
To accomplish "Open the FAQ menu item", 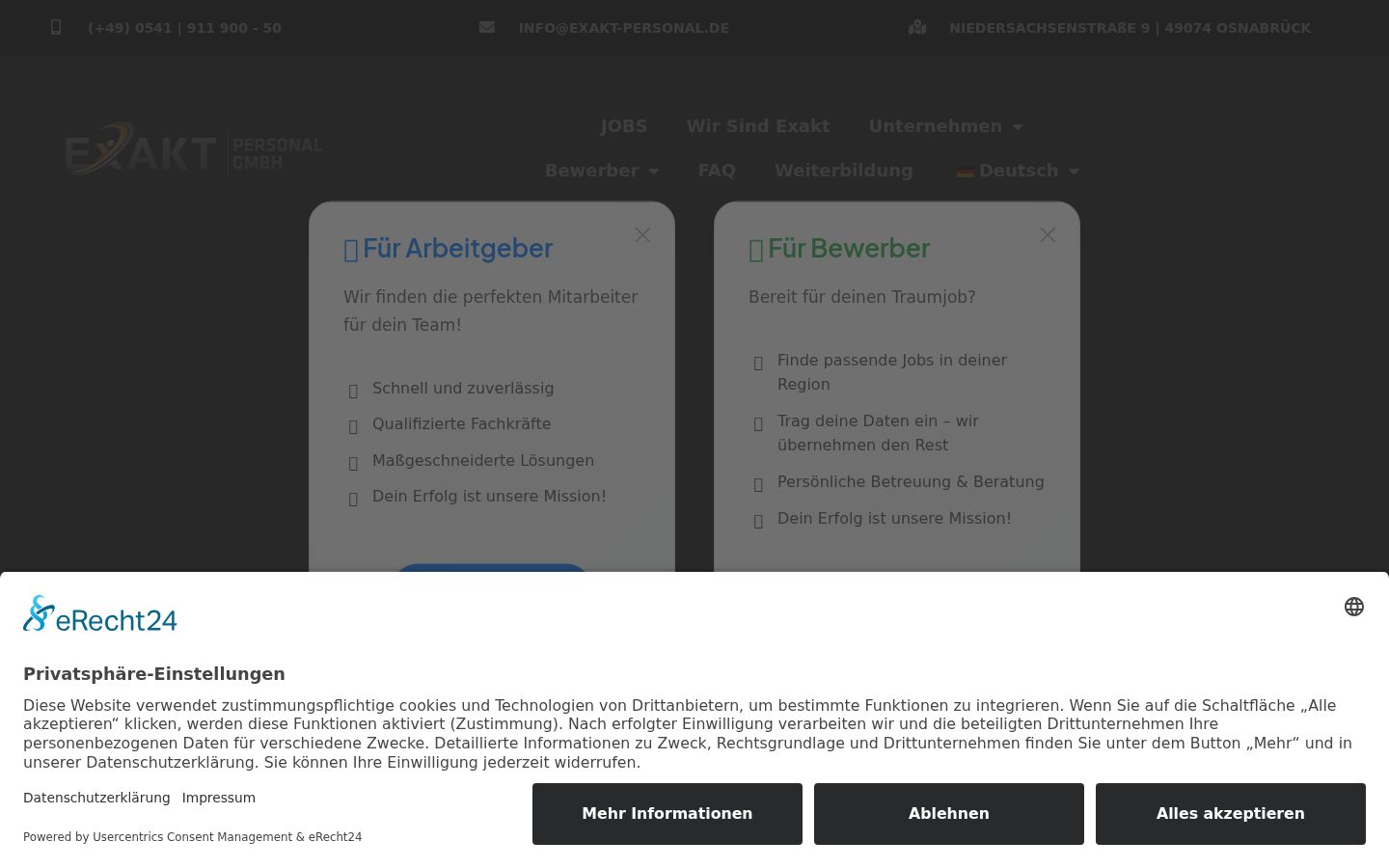I will click(x=717, y=171).
